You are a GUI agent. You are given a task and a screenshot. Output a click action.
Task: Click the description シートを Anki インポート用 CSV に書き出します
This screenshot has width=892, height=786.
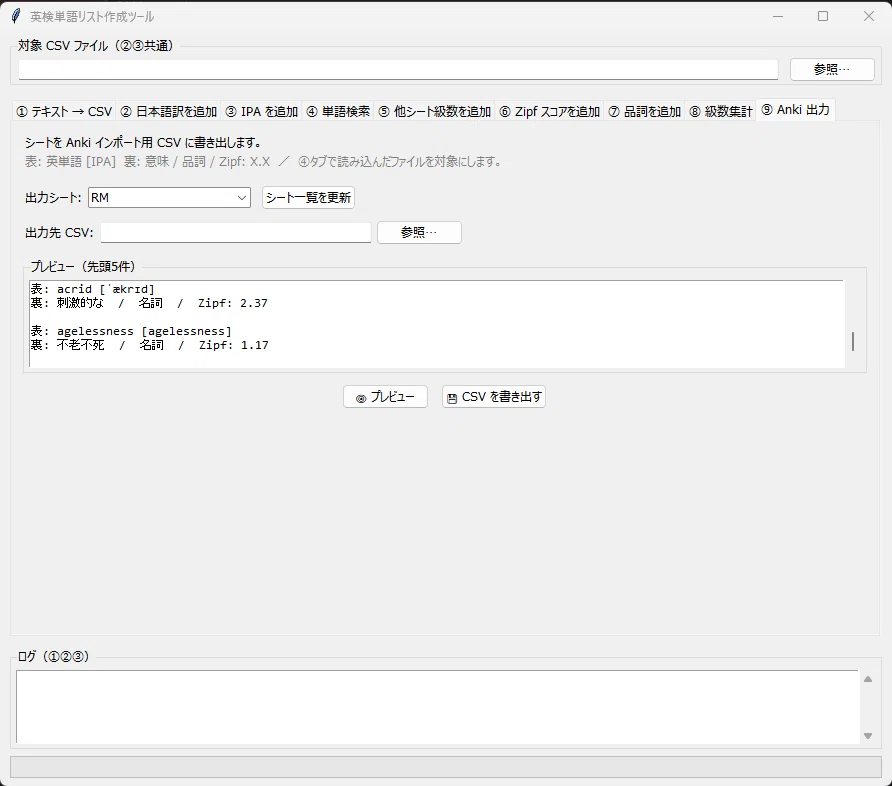(x=143, y=143)
